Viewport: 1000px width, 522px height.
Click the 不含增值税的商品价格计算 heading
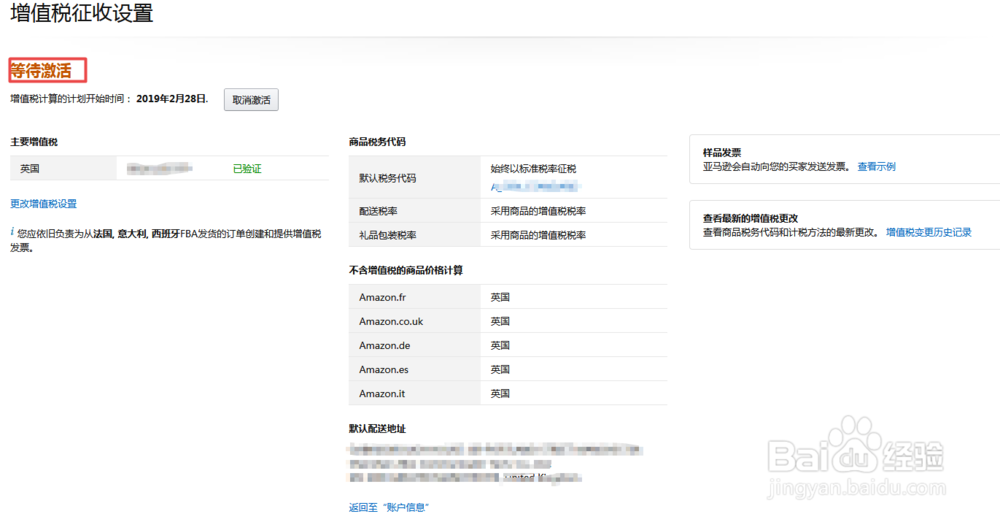[x=406, y=270]
